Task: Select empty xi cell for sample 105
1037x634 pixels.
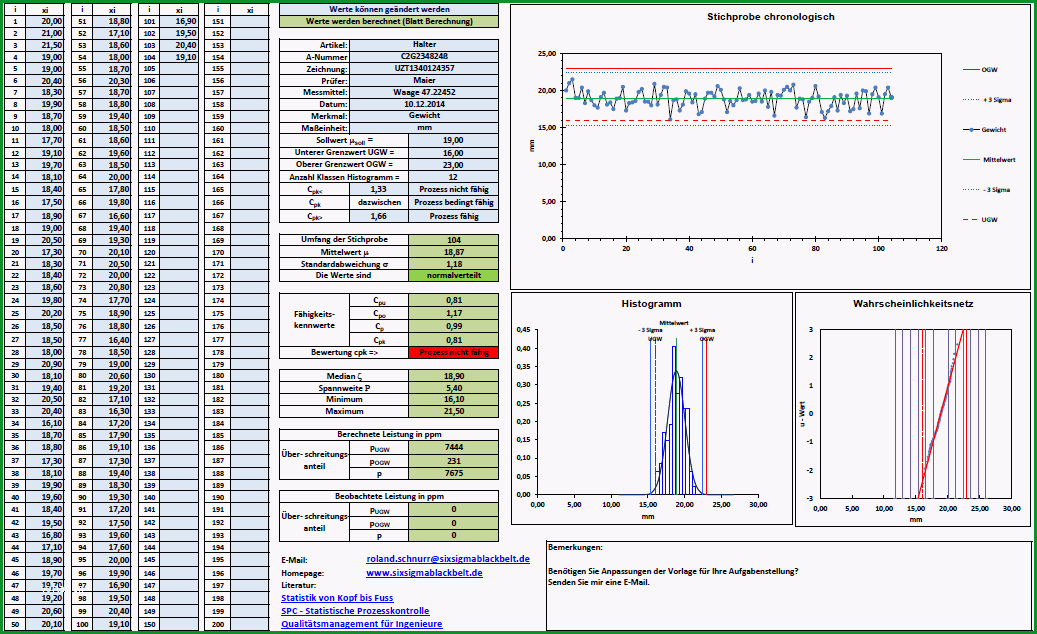Action: pyautogui.click(x=179, y=69)
